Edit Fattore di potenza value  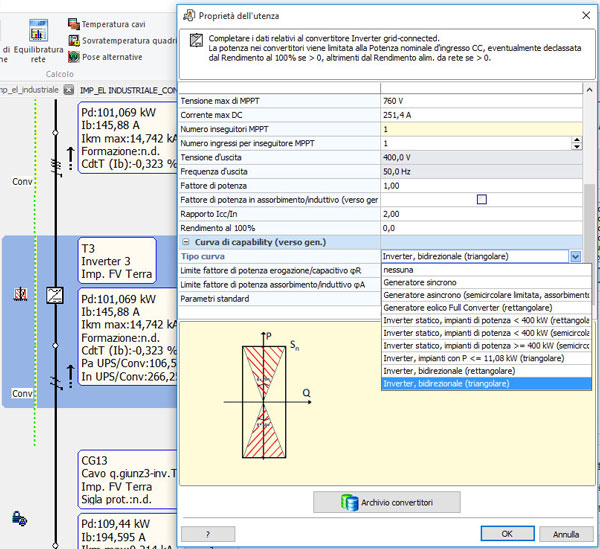[x=481, y=186]
